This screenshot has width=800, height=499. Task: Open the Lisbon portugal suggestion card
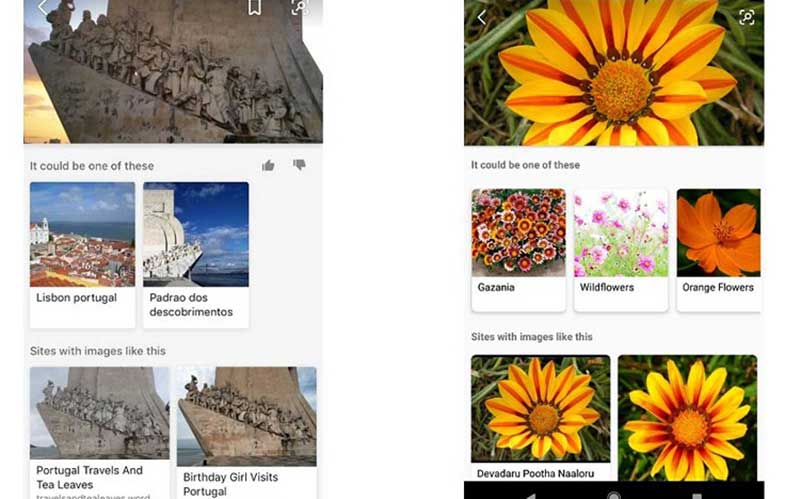click(x=82, y=254)
